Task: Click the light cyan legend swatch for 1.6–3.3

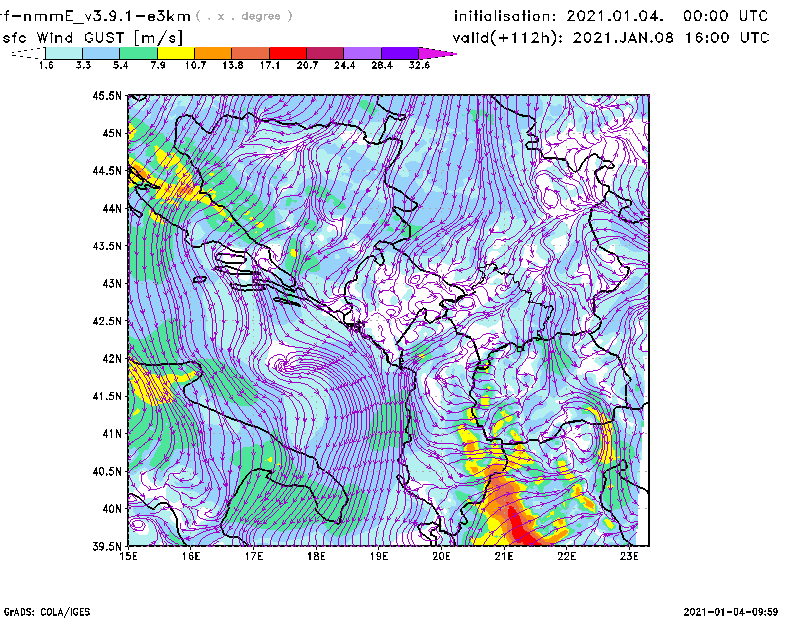Action: (64, 53)
